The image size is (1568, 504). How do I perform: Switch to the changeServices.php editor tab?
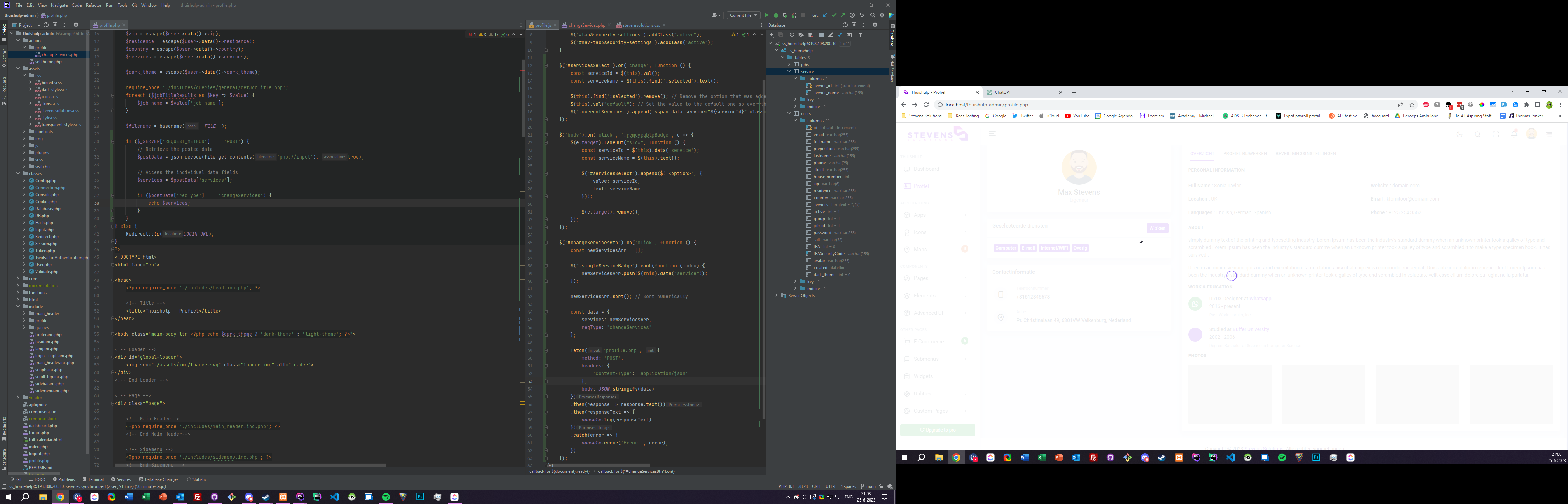tap(586, 25)
